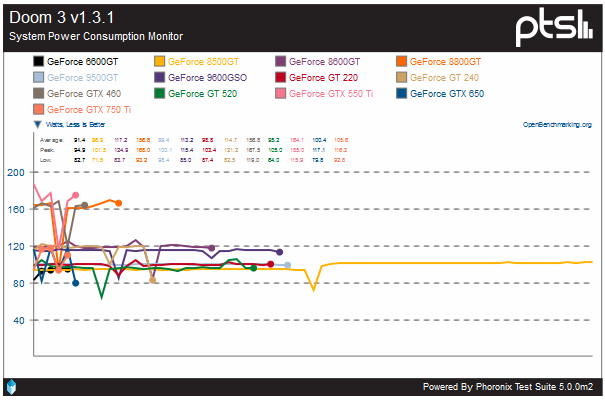Screen dimensions: 605x400
Task: Select the GeForce GT 220 legend label
Action: click(323, 78)
